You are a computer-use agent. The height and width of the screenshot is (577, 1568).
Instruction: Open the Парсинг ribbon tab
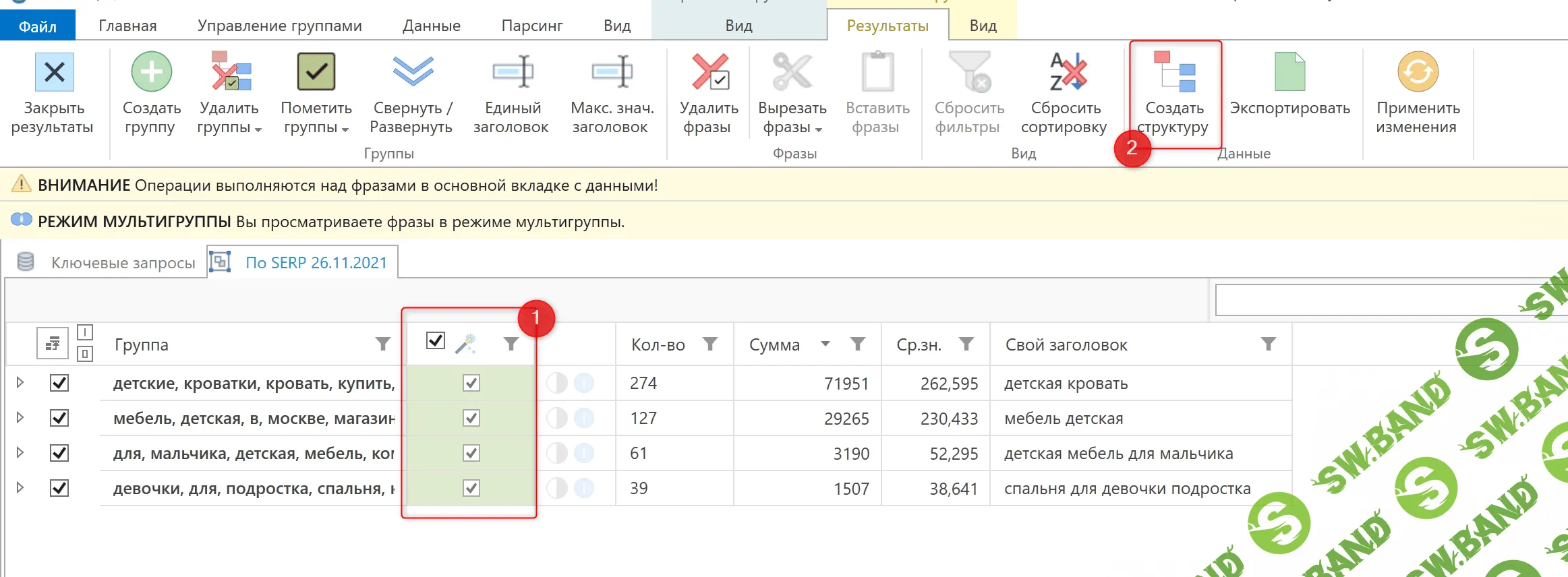tap(531, 26)
